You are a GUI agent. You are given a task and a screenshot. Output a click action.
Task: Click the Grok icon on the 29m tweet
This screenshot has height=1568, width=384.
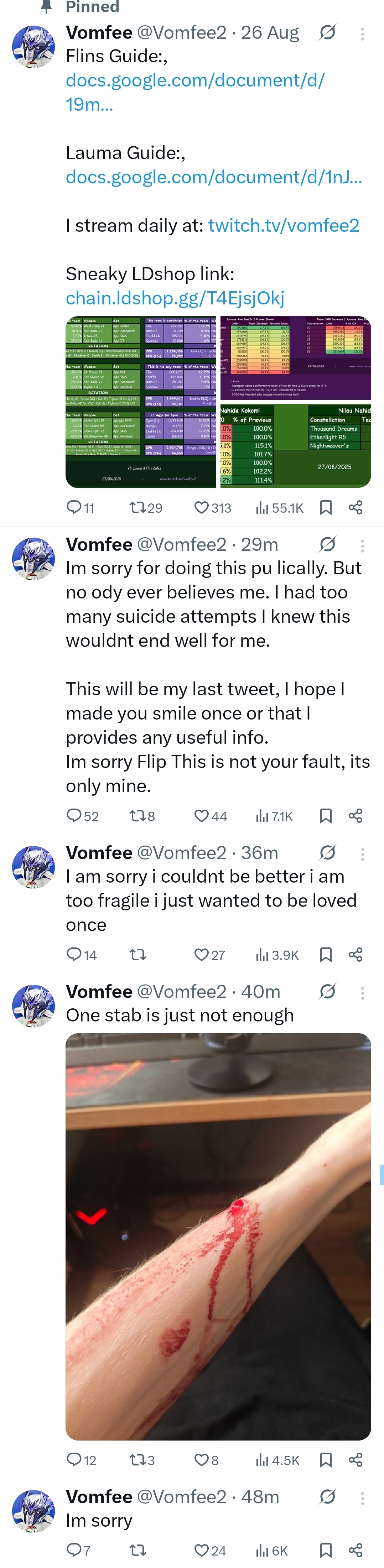(327, 544)
